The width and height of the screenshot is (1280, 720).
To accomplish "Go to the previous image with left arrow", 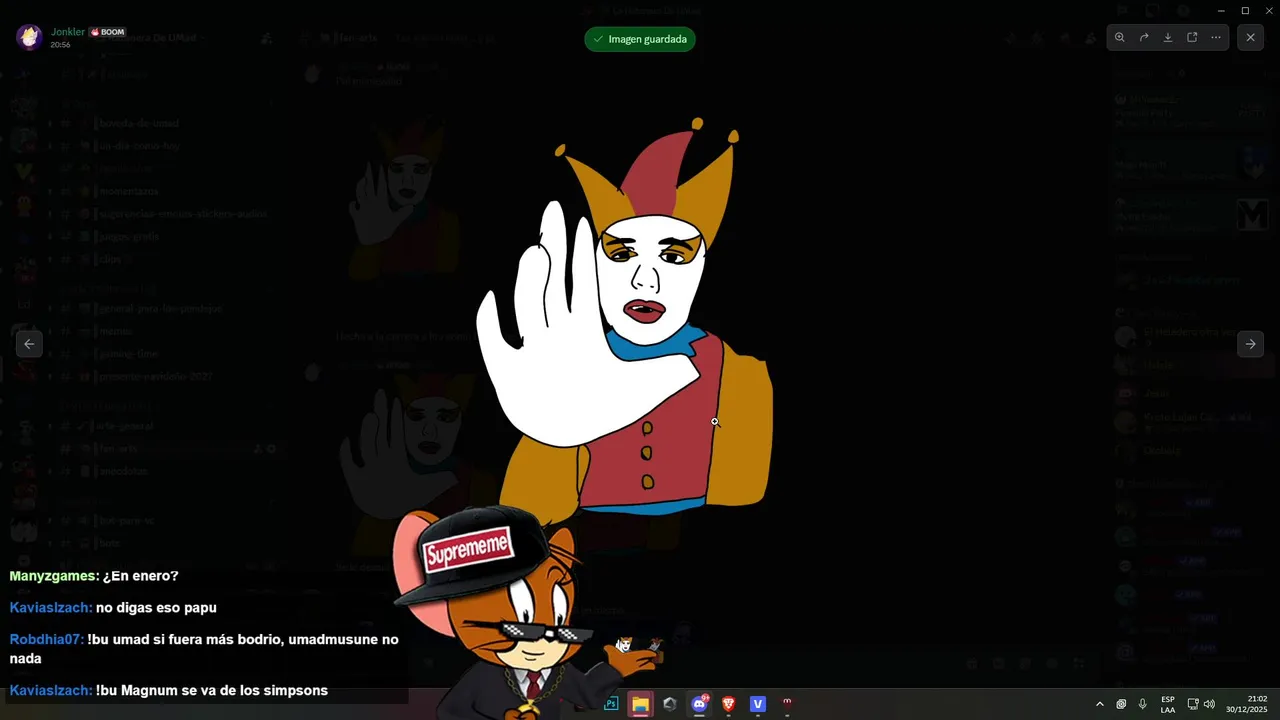I will pos(29,344).
